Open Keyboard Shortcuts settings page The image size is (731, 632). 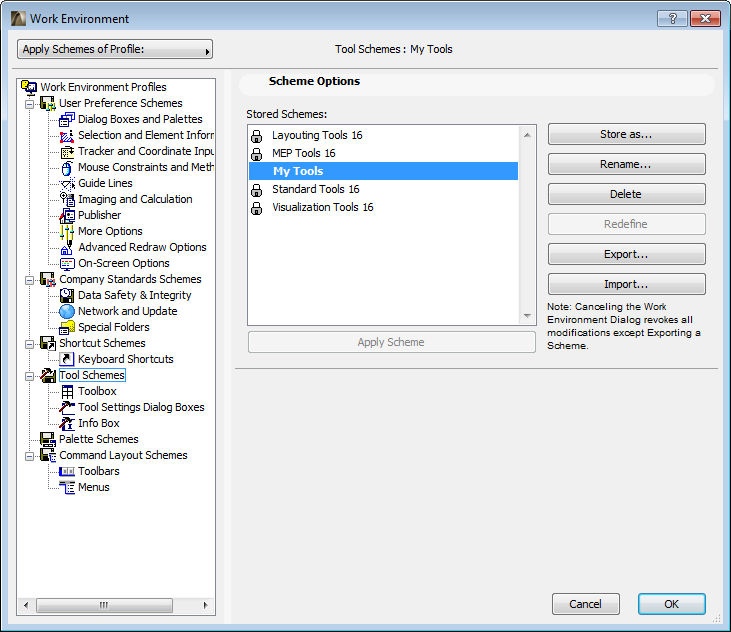click(125, 359)
